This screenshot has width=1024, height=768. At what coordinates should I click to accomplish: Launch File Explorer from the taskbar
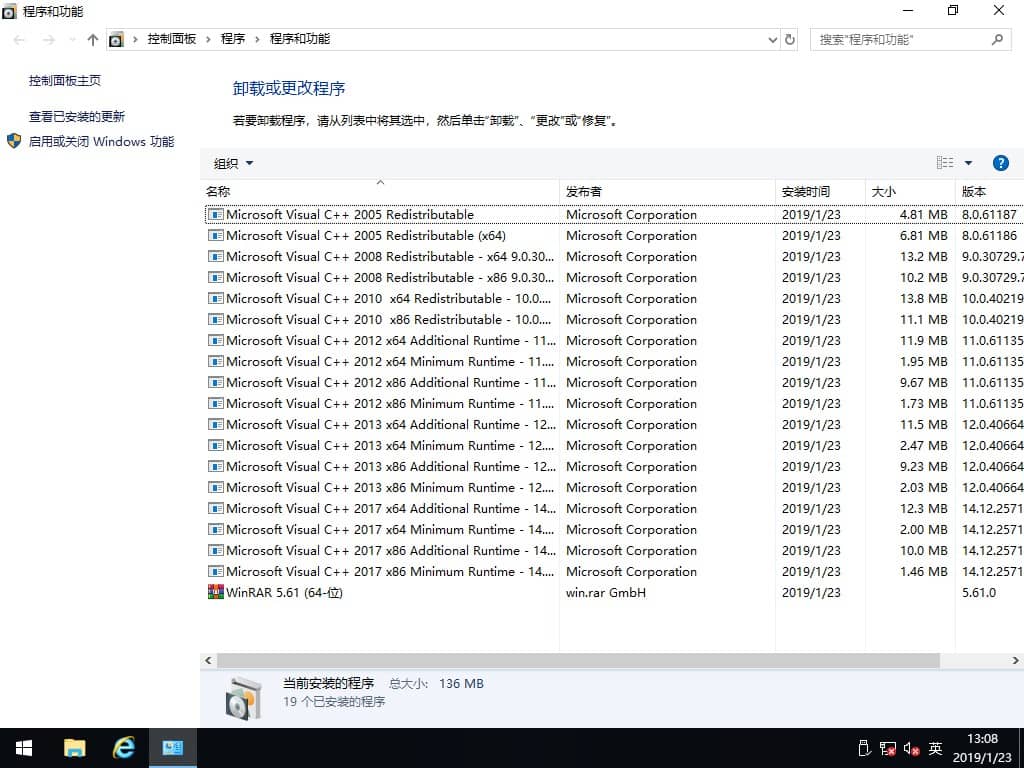pyautogui.click(x=74, y=747)
